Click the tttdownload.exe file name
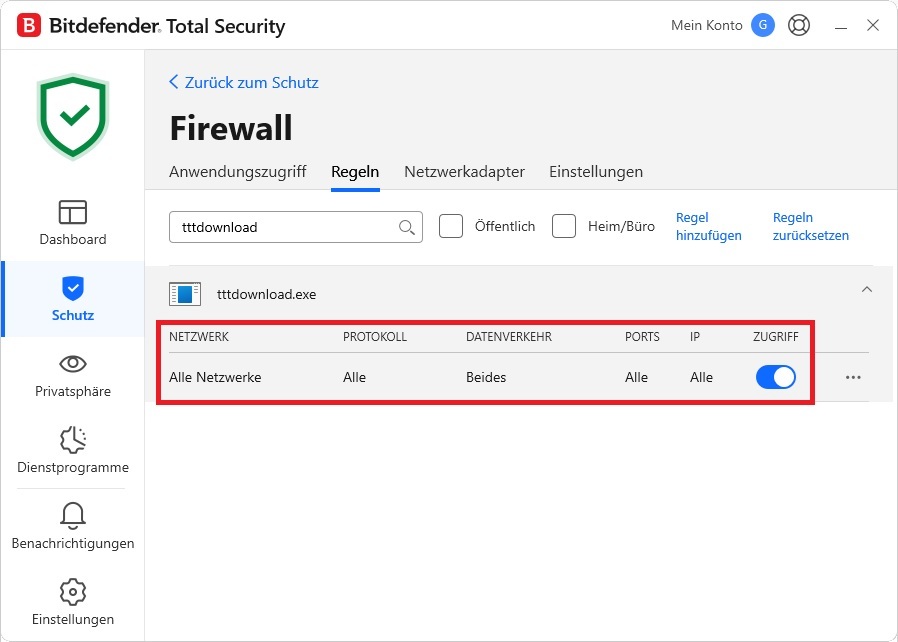Viewport: 898px width, 642px height. click(266, 294)
